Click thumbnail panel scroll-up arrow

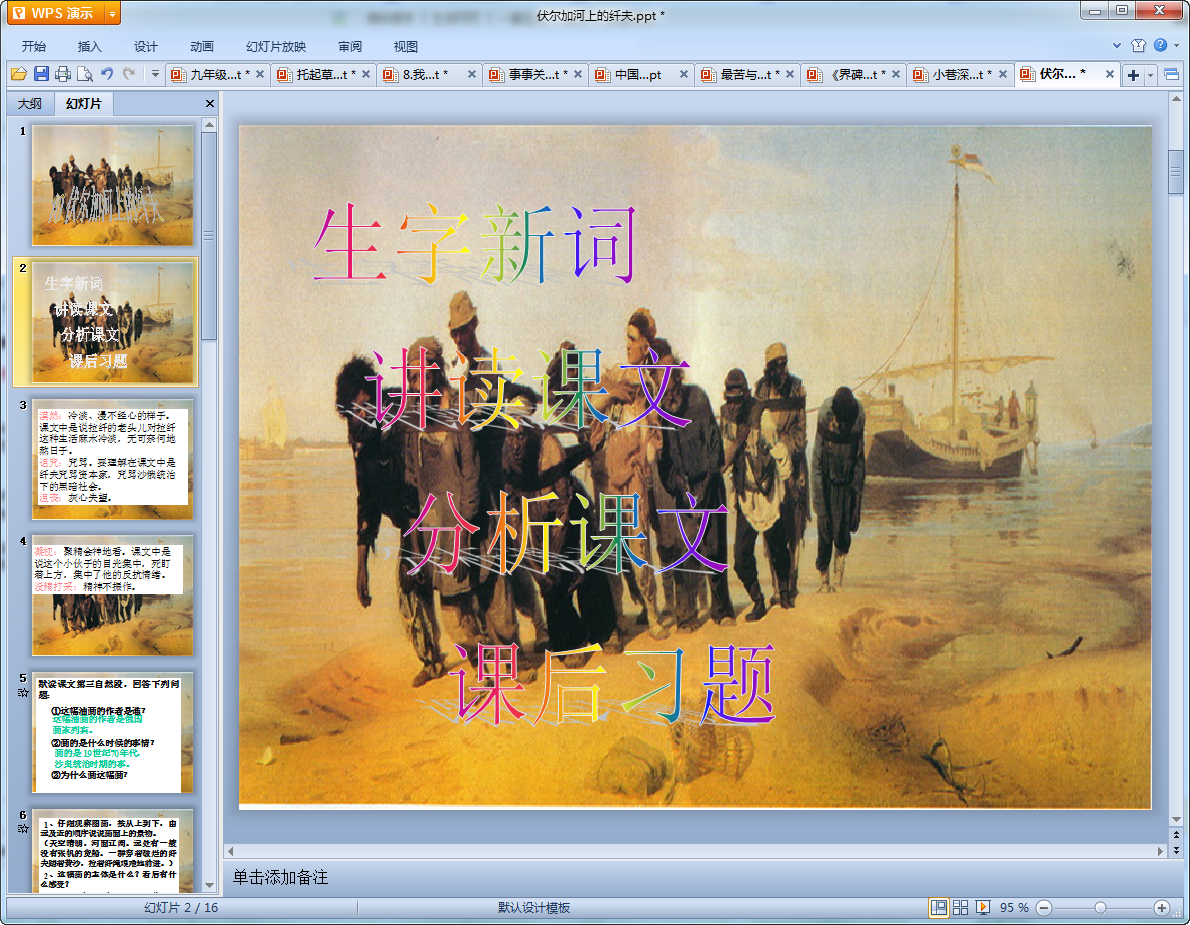209,124
